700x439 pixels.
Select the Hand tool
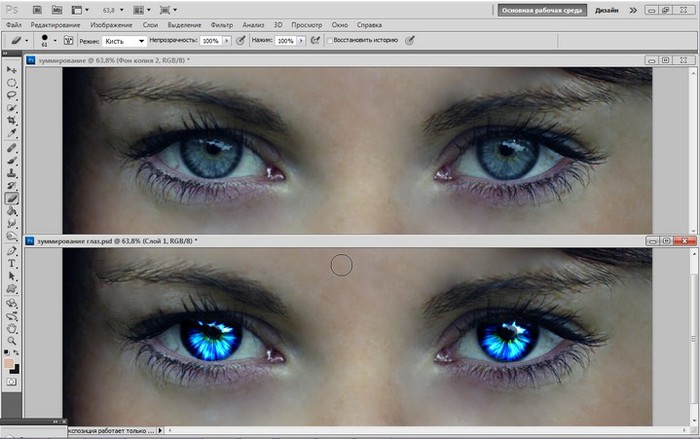point(12,329)
